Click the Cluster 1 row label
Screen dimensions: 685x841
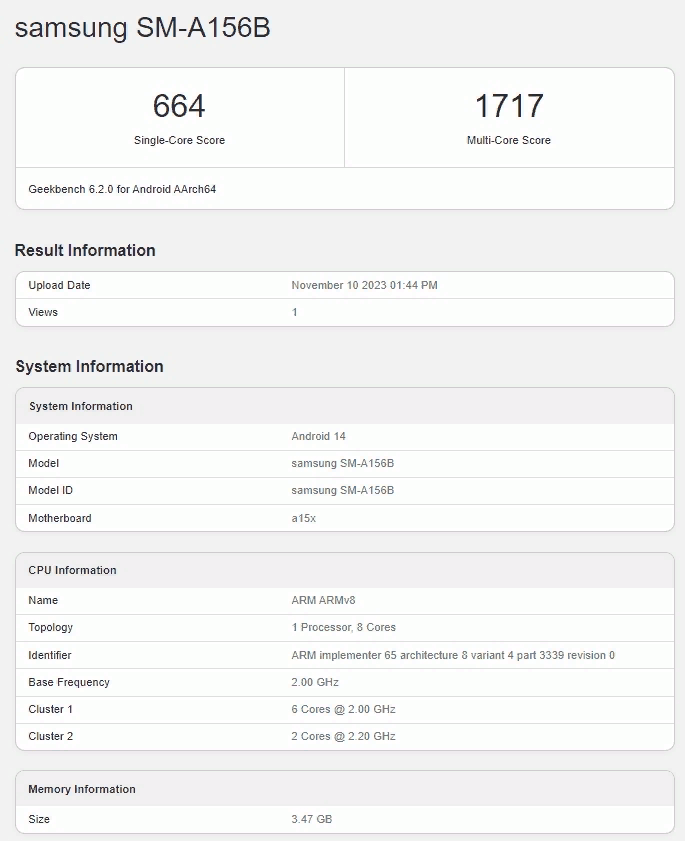point(50,709)
